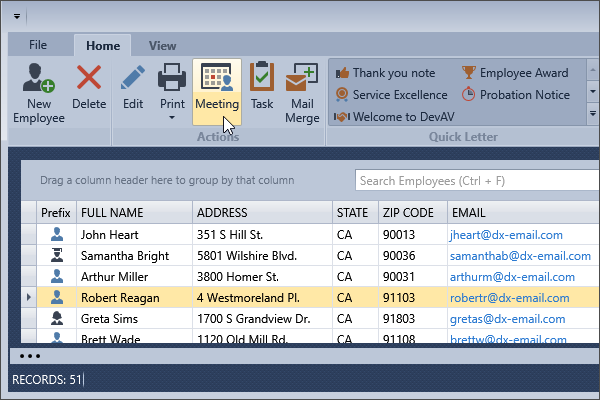Viewport: 600px width, 400px height.
Task: Switch to the View ribbon tab
Action: (163, 46)
